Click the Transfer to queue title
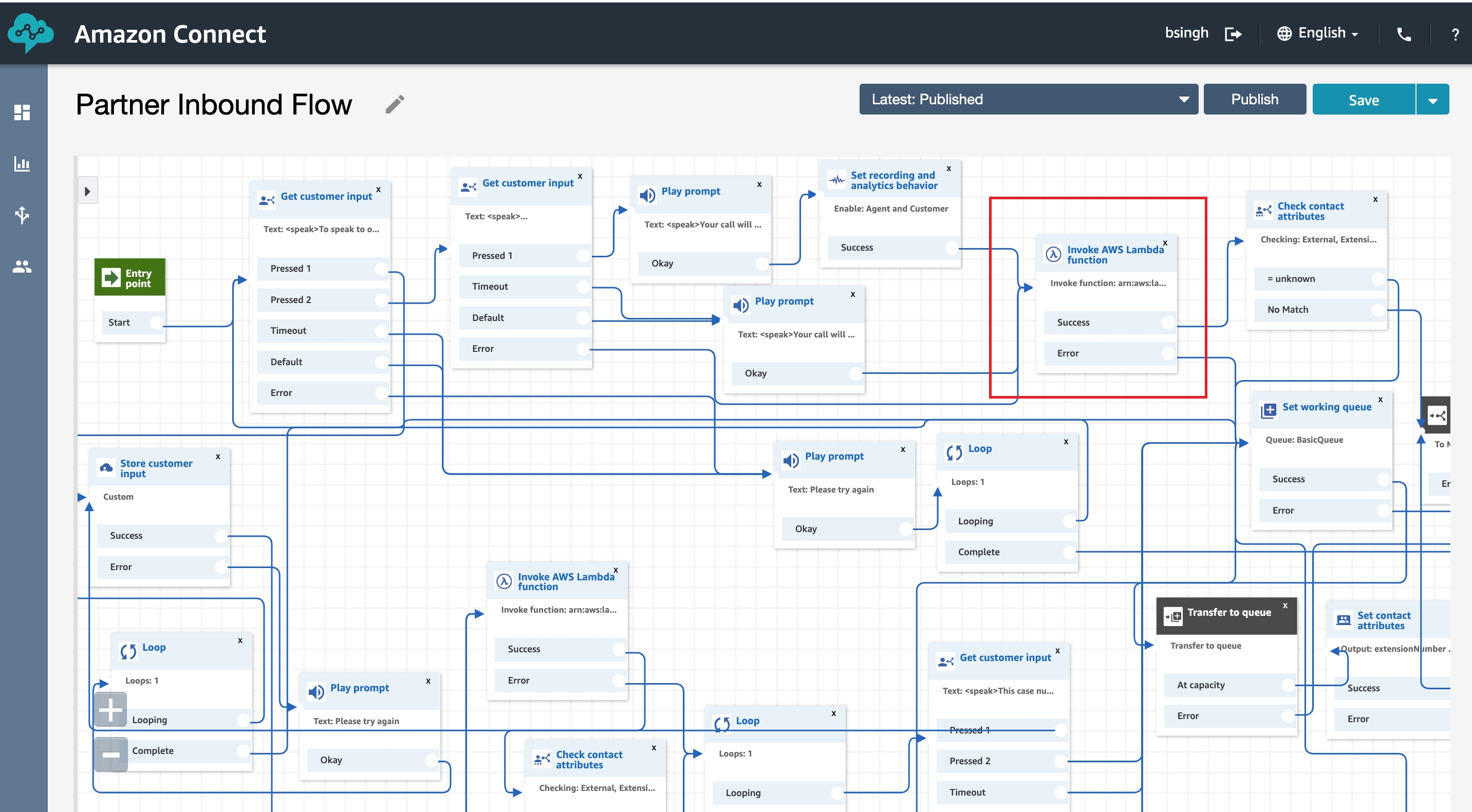1472x812 pixels. click(x=1229, y=612)
